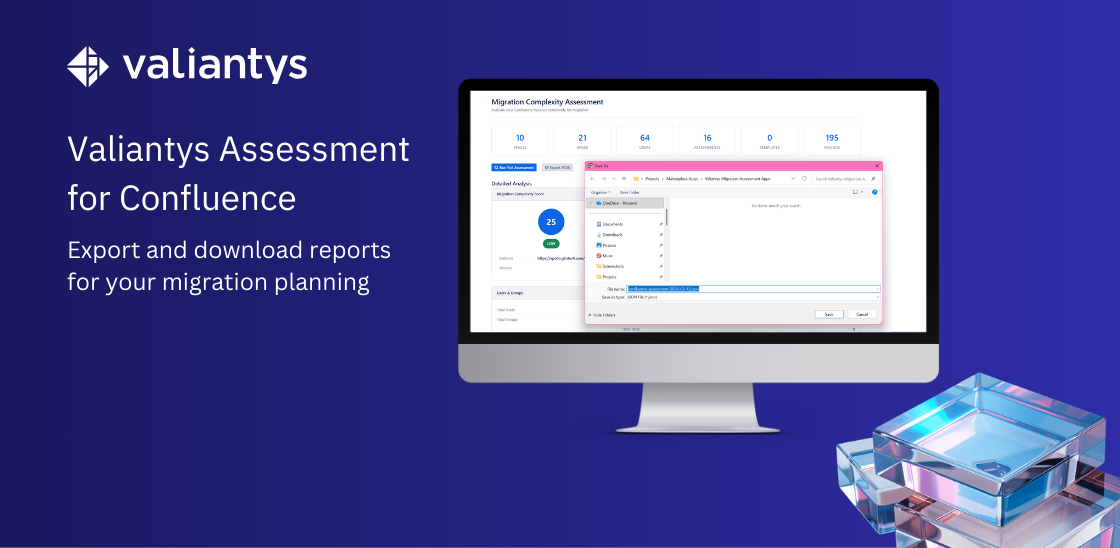The height and width of the screenshot is (548, 1120).
Task: Click the Projects breadcrumb in address bar
Action: pos(652,179)
